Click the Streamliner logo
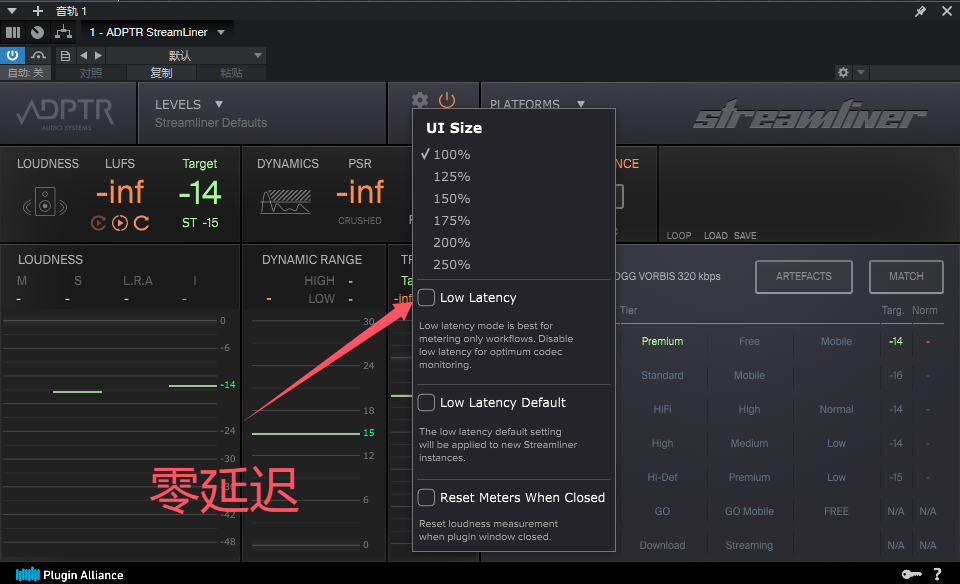960x584 pixels. pyautogui.click(x=809, y=114)
